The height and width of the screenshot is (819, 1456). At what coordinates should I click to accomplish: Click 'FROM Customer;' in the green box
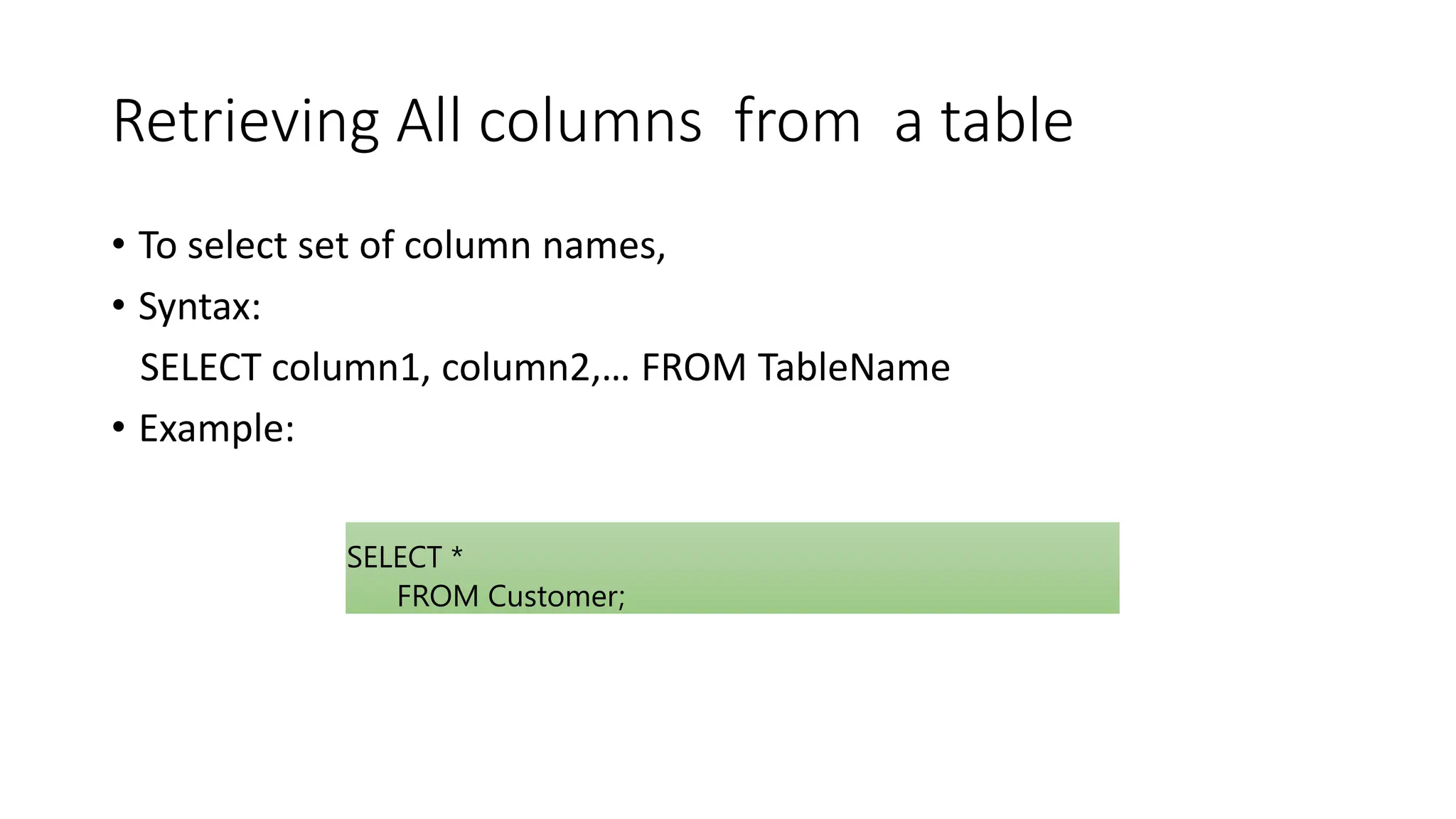point(511,596)
